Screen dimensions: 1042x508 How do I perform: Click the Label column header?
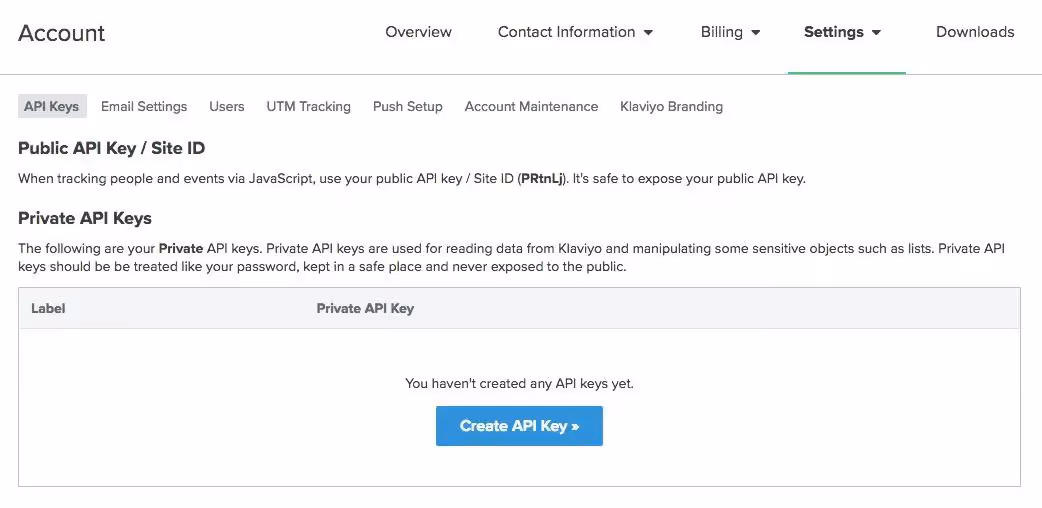[x=48, y=309]
